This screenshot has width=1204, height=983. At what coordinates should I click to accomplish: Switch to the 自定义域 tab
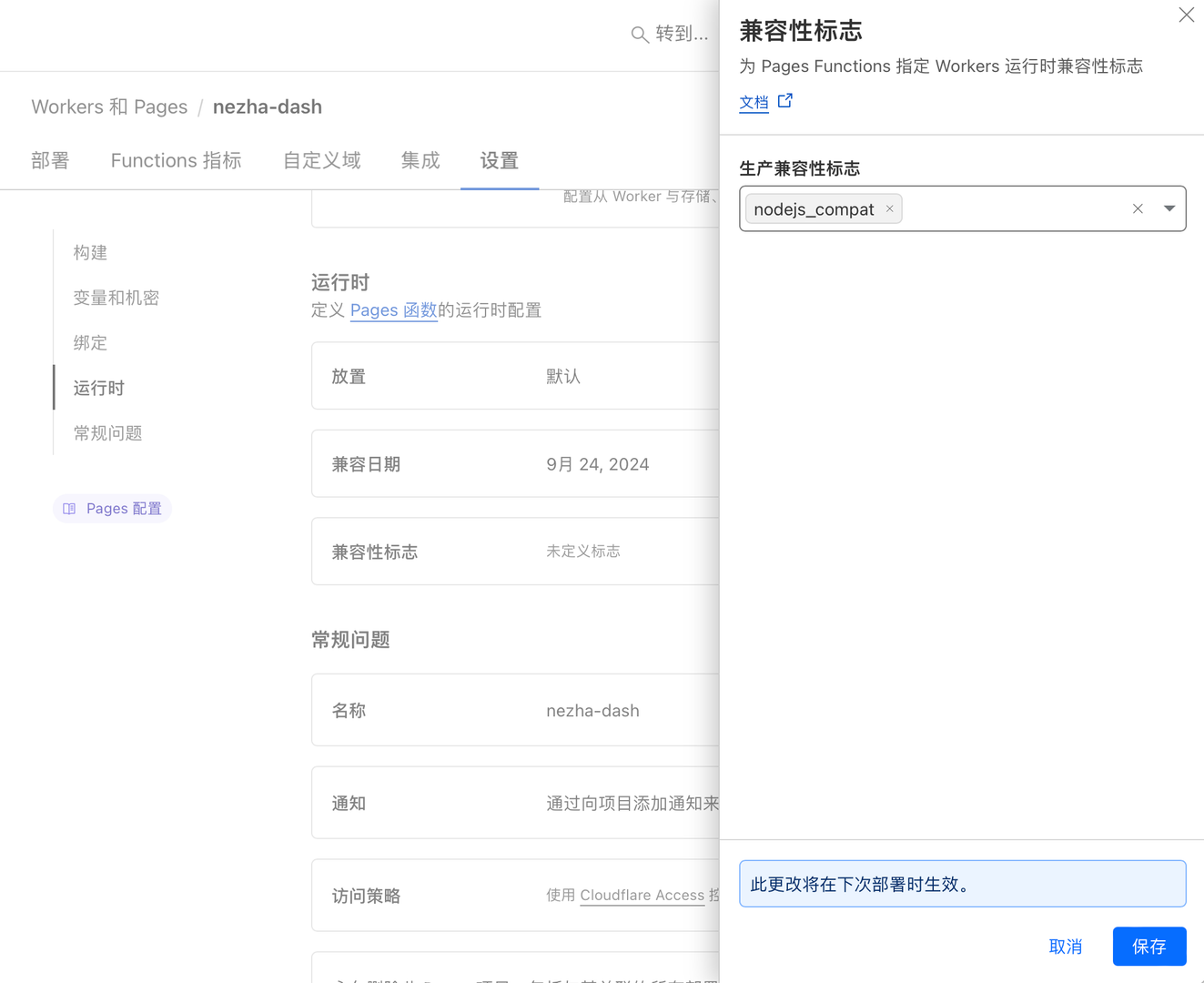coord(321,160)
